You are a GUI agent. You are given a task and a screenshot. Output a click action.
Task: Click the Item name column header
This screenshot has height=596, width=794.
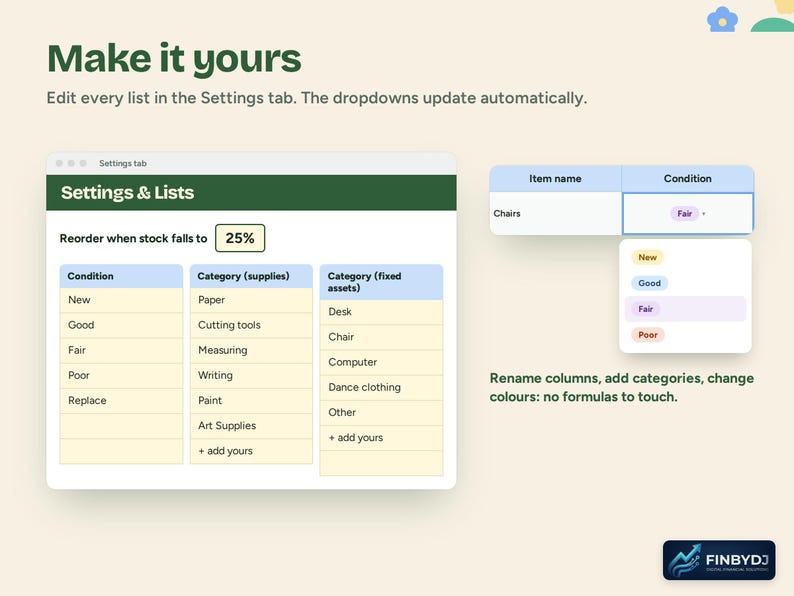pyautogui.click(x=555, y=179)
